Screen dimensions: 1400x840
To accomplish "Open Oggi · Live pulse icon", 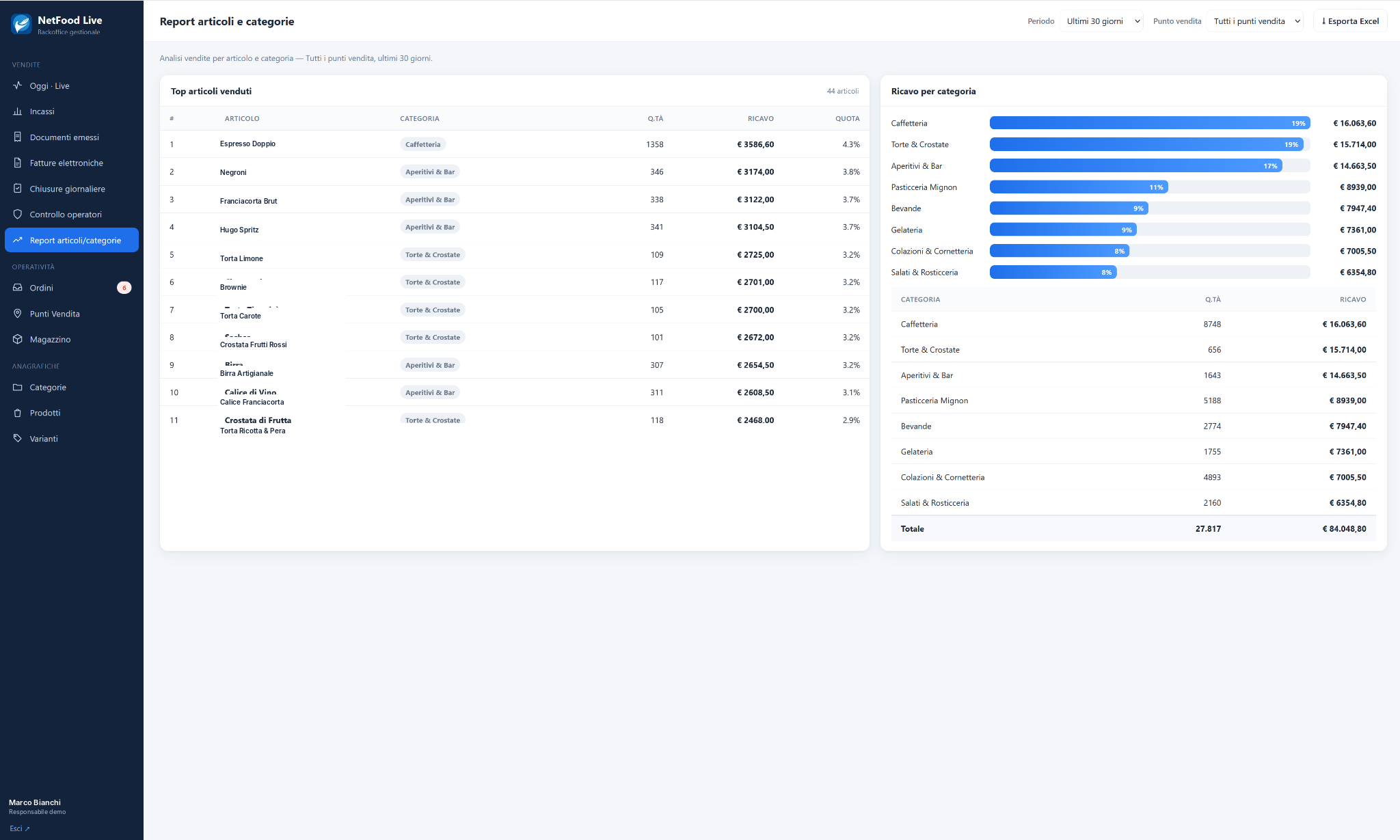I will point(18,85).
